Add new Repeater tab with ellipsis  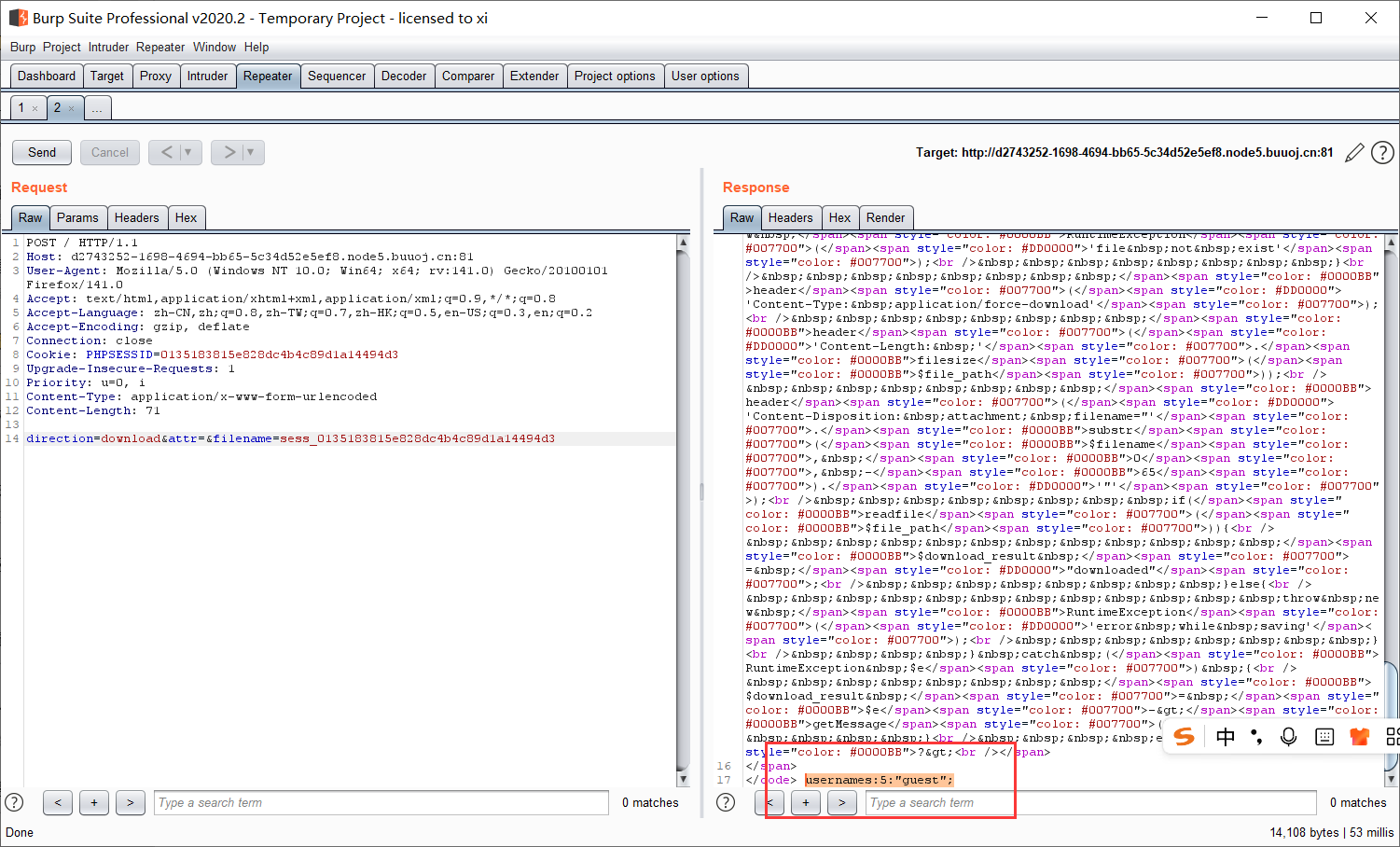pyautogui.click(x=97, y=108)
